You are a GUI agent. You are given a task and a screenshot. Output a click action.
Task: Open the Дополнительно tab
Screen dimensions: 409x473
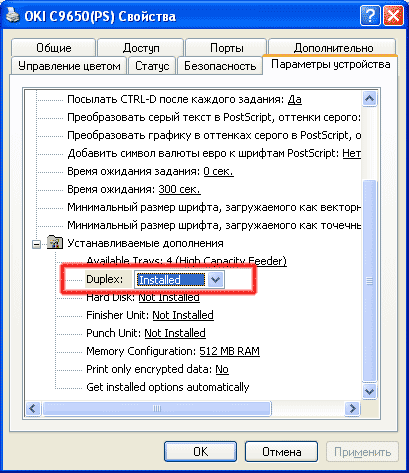[333, 48]
